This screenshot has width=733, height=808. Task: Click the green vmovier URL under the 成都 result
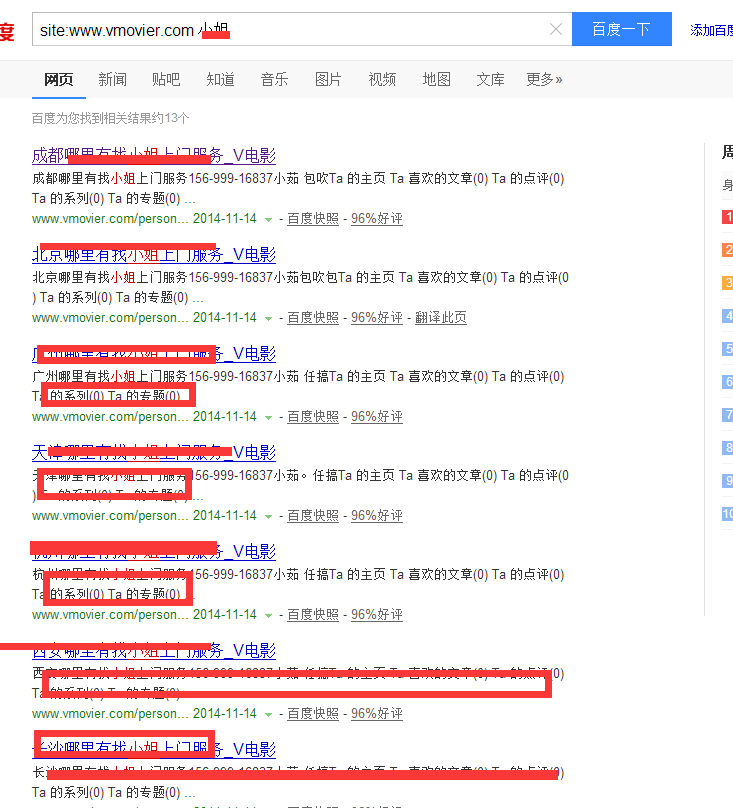[x=110, y=218]
